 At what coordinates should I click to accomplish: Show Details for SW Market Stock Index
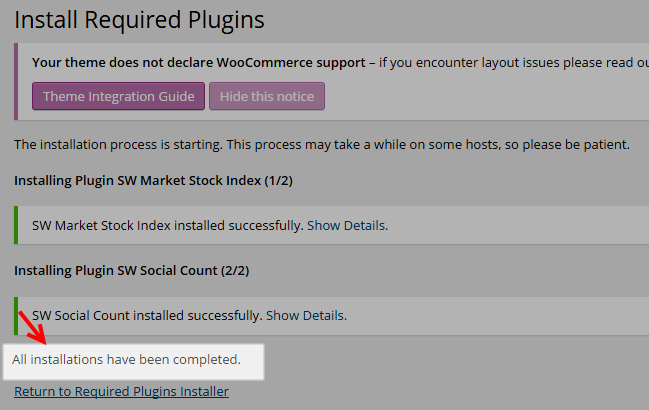(x=347, y=225)
